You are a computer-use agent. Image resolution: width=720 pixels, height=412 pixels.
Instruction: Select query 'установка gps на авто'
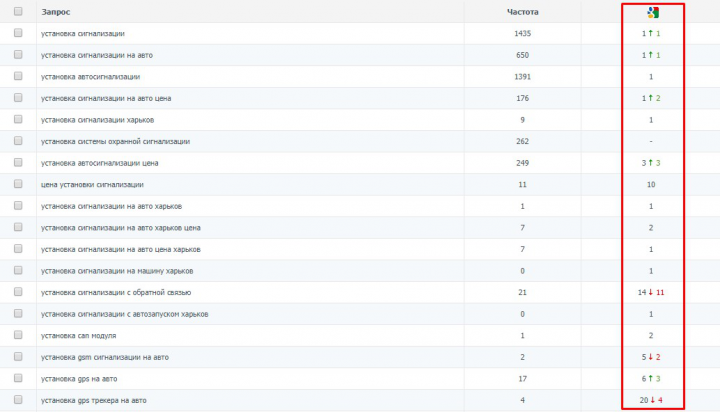[79, 379]
